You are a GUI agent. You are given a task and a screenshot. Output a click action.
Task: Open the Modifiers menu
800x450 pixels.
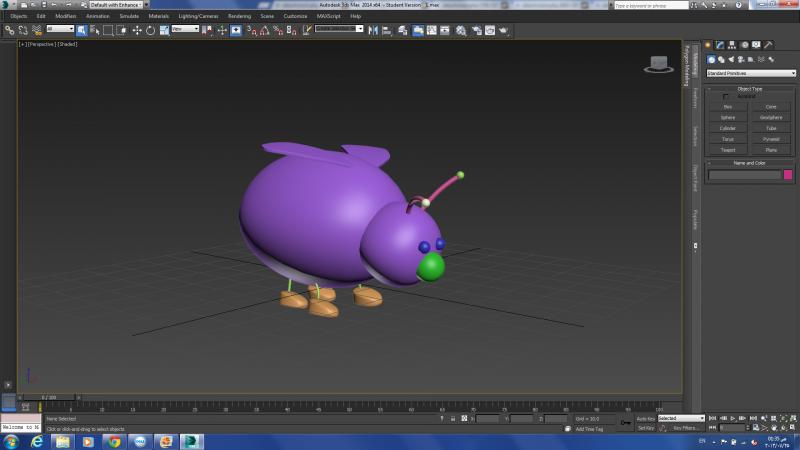[65, 16]
